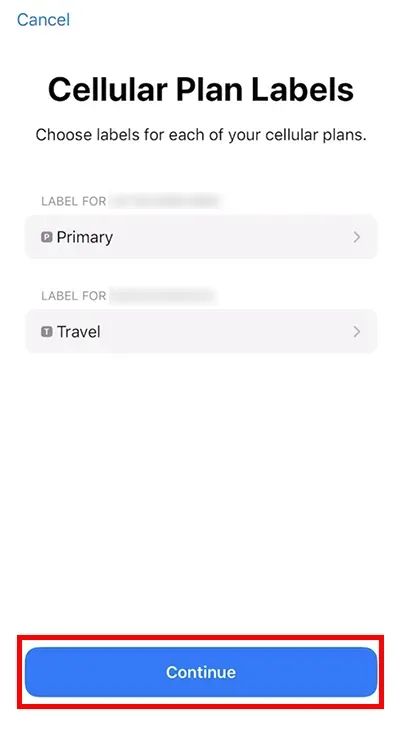400x738 pixels.
Task: Tap the blue Continue button
Action: [x=201, y=672]
